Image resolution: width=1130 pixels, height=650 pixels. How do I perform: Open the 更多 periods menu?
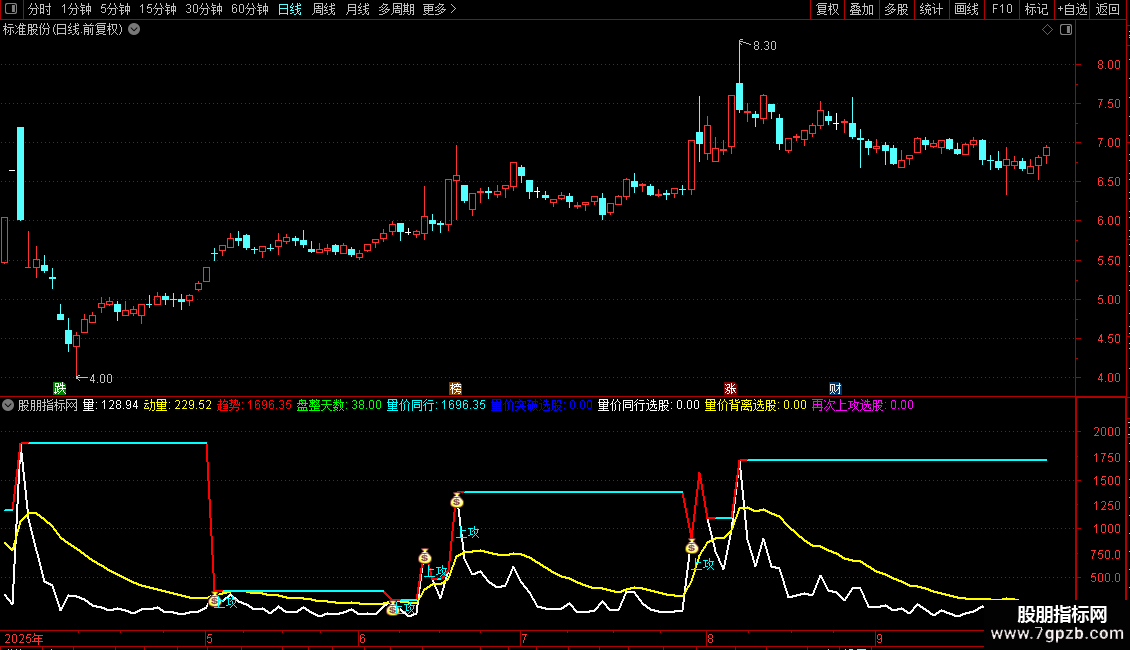[439, 9]
